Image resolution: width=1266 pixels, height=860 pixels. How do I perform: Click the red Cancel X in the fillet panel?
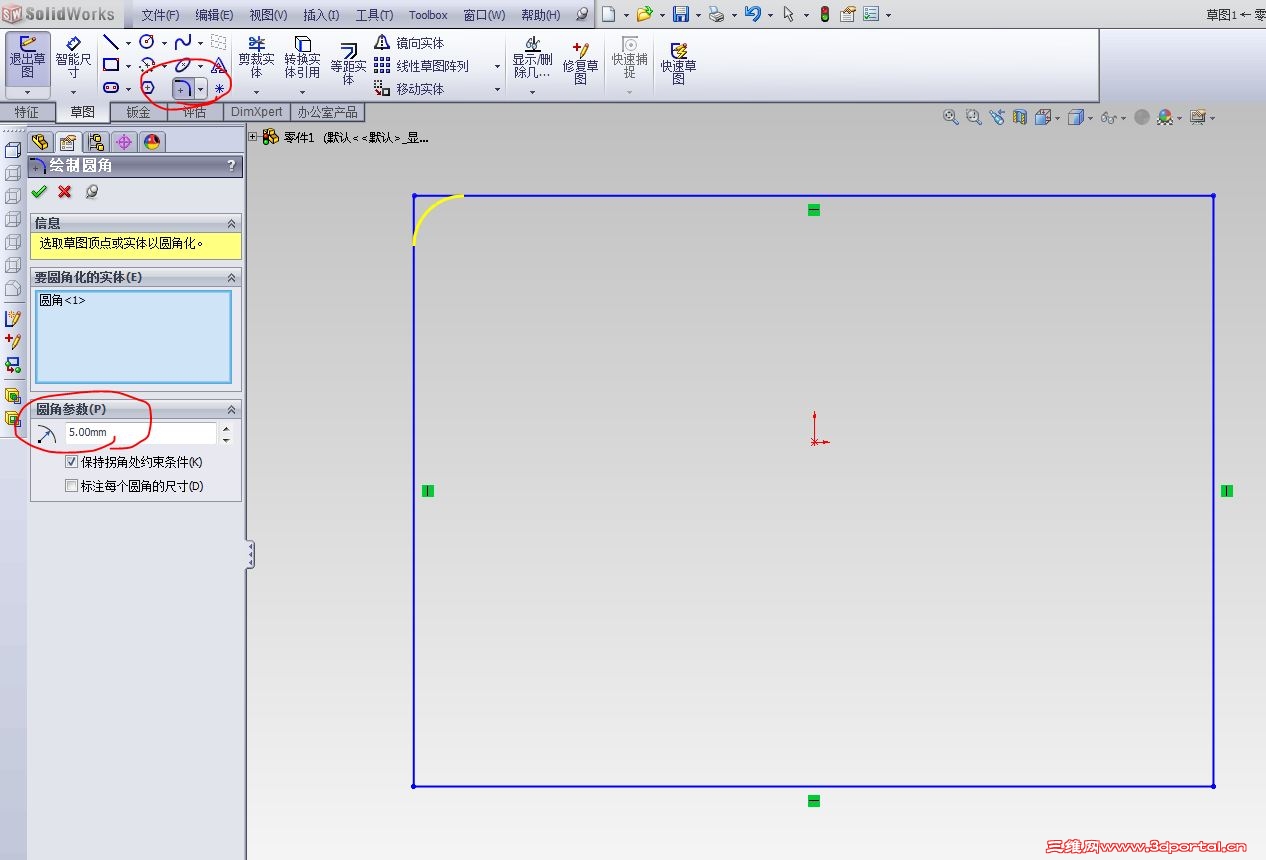coord(65,192)
